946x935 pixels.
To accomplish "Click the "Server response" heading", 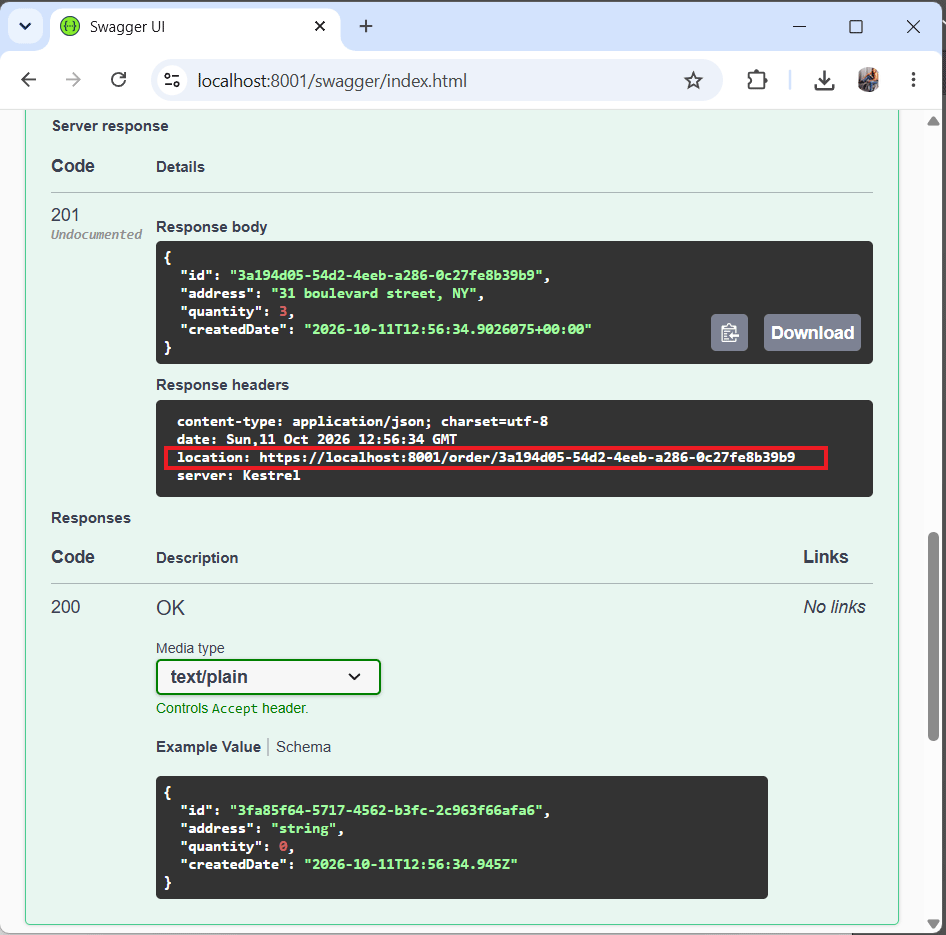I will click(x=110, y=126).
